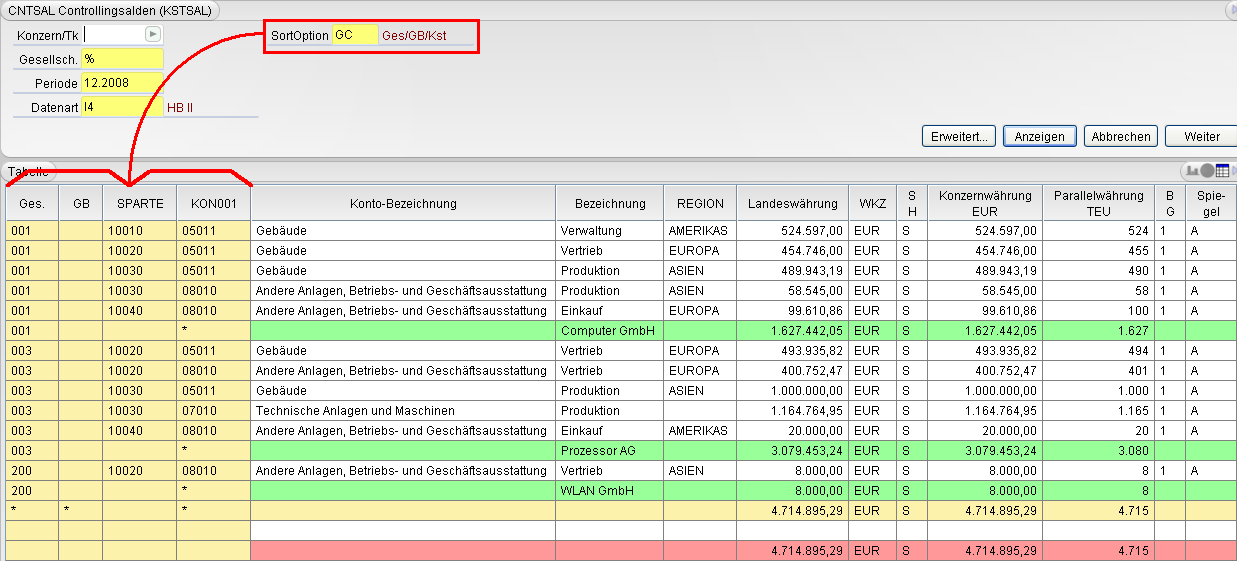The width and height of the screenshot is (1237, 561).
Task: Click the Konto-Bezeichnung column header
Action: point(403,203)
